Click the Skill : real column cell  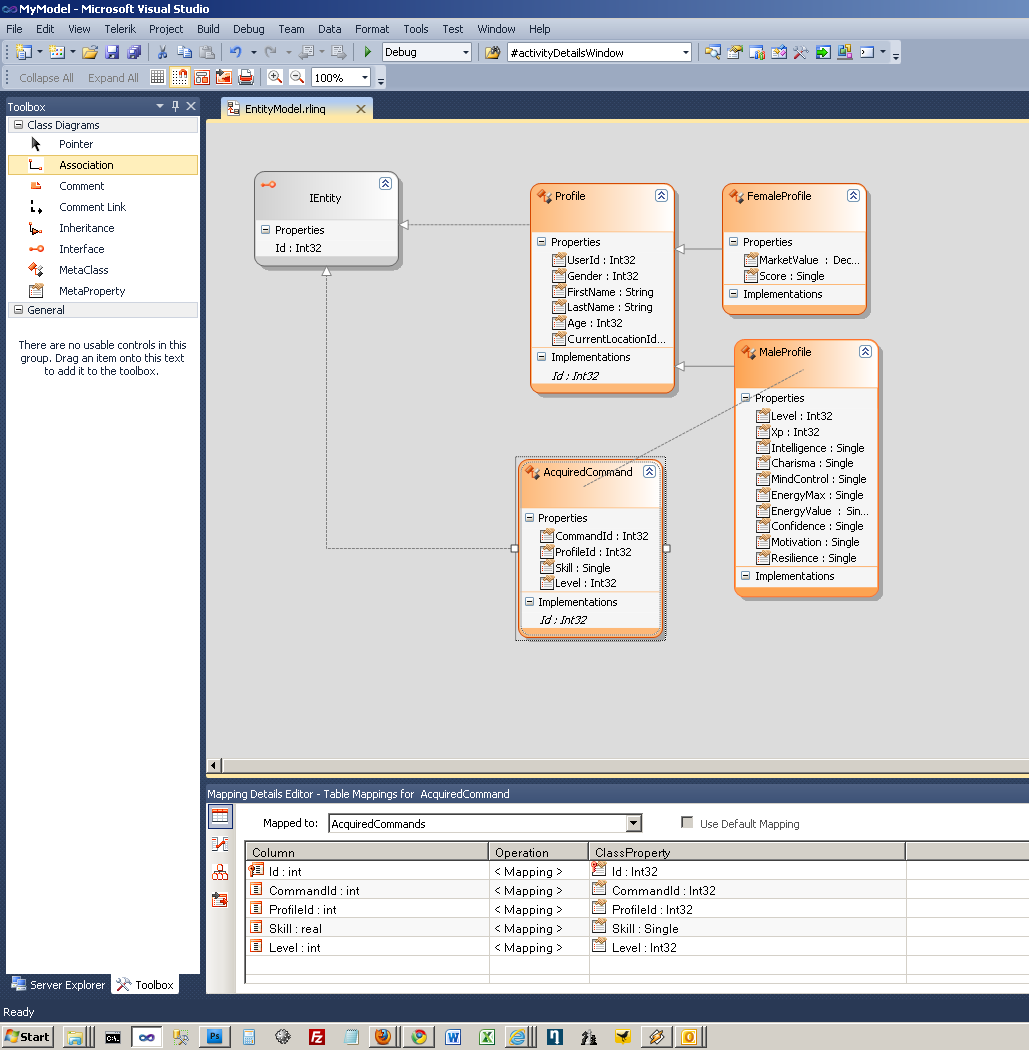pyautogui.click(x=295, y=929)
